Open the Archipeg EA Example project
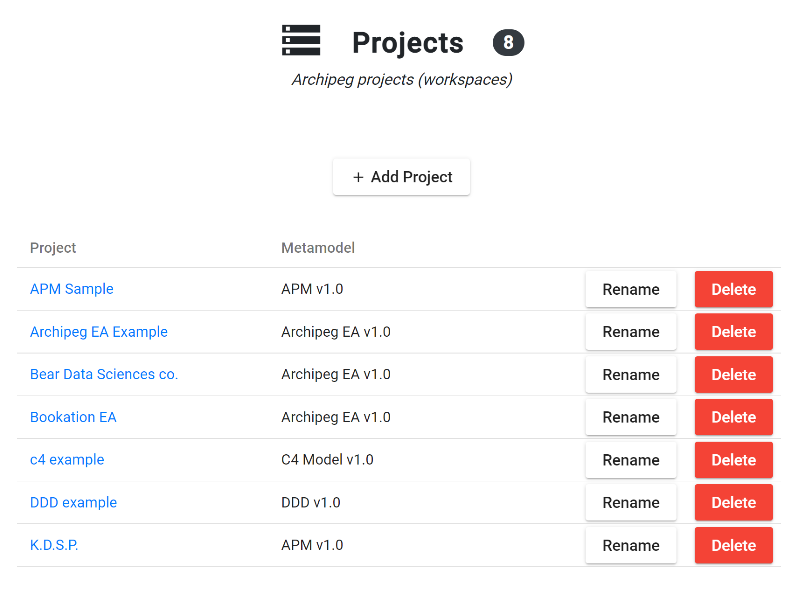The image size is (800, 600). click(x=99, y=332)
